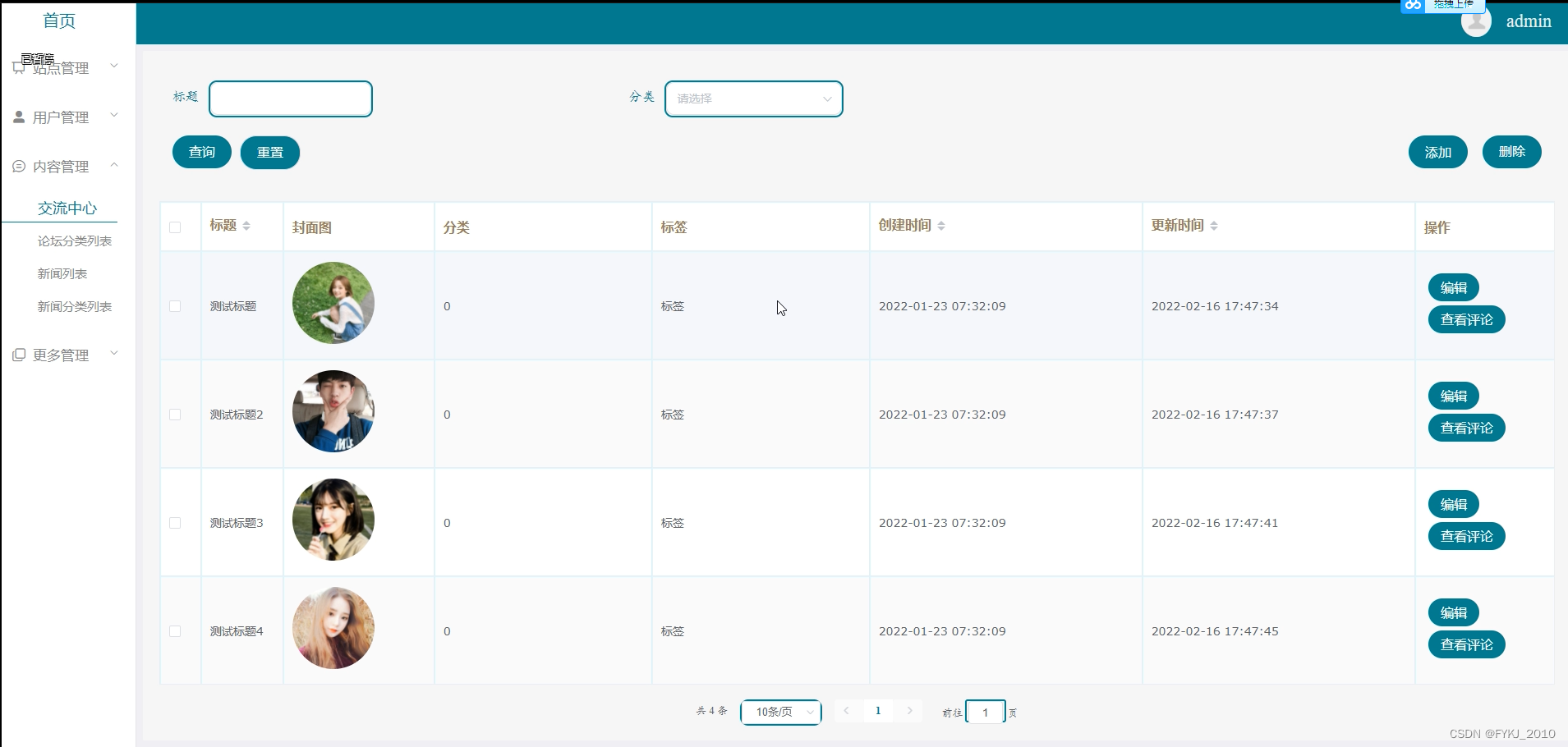Click the 更多管理 copy icon
Image resolution: width=1568 pixels, height=747 pixels.
point(19,355)
